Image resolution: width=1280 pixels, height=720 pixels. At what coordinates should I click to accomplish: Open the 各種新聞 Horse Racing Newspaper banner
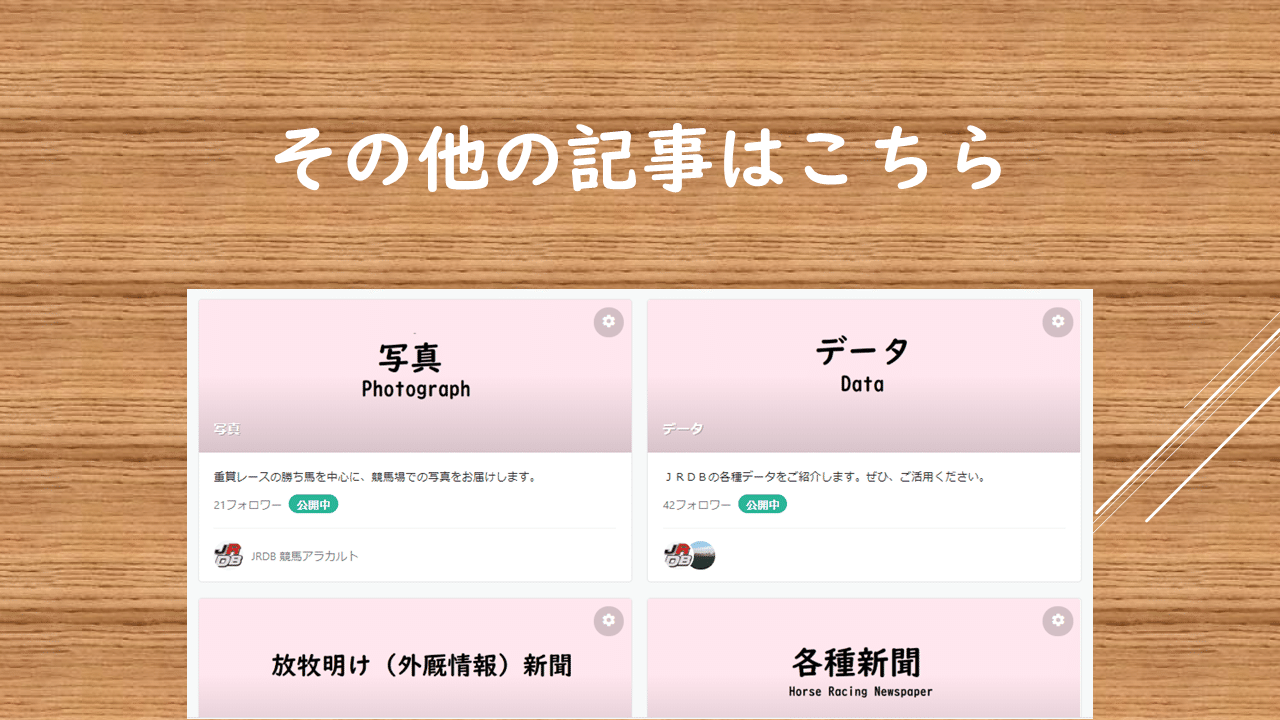pos(864,657)
